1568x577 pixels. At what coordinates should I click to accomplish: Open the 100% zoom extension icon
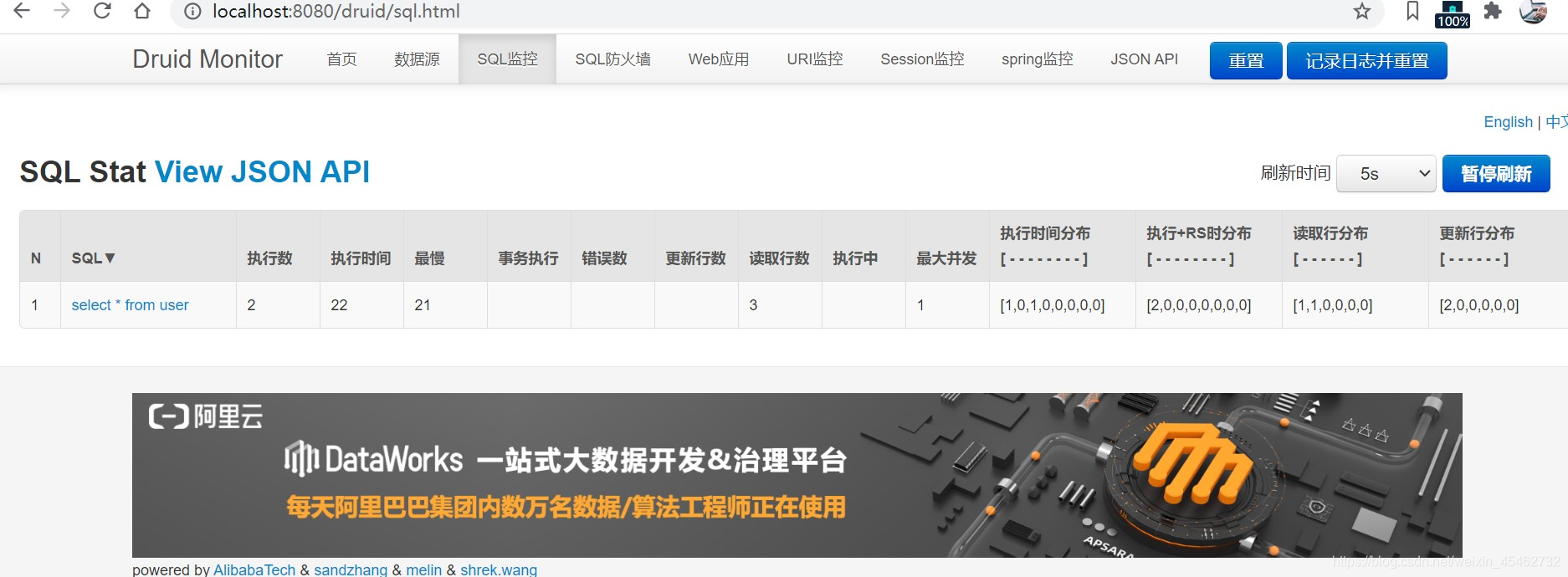tap(1453, 13)
